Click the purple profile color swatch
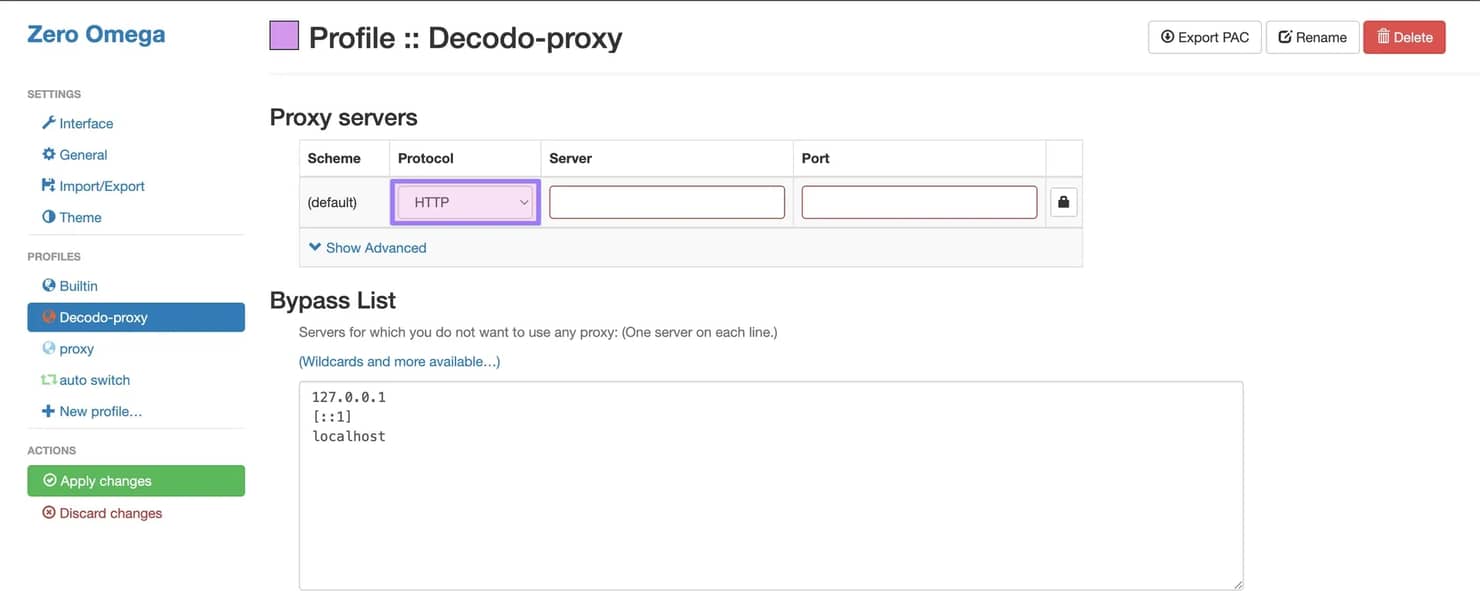This screenshot has height=616, width=1480. [x=284, y=36]
